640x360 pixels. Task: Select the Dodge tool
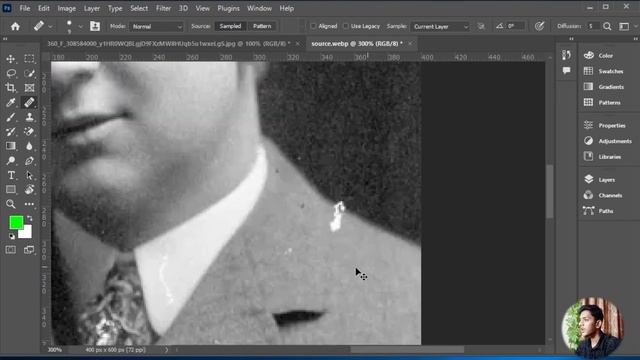pos(11,161)
